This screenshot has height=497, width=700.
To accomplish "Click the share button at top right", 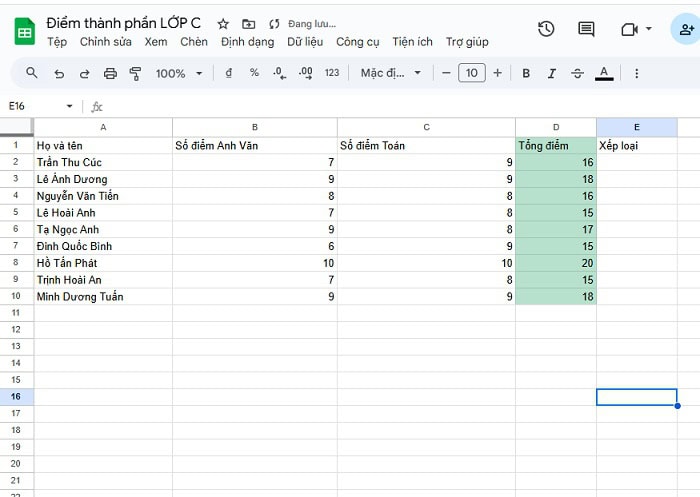I will tap(685, 29).
